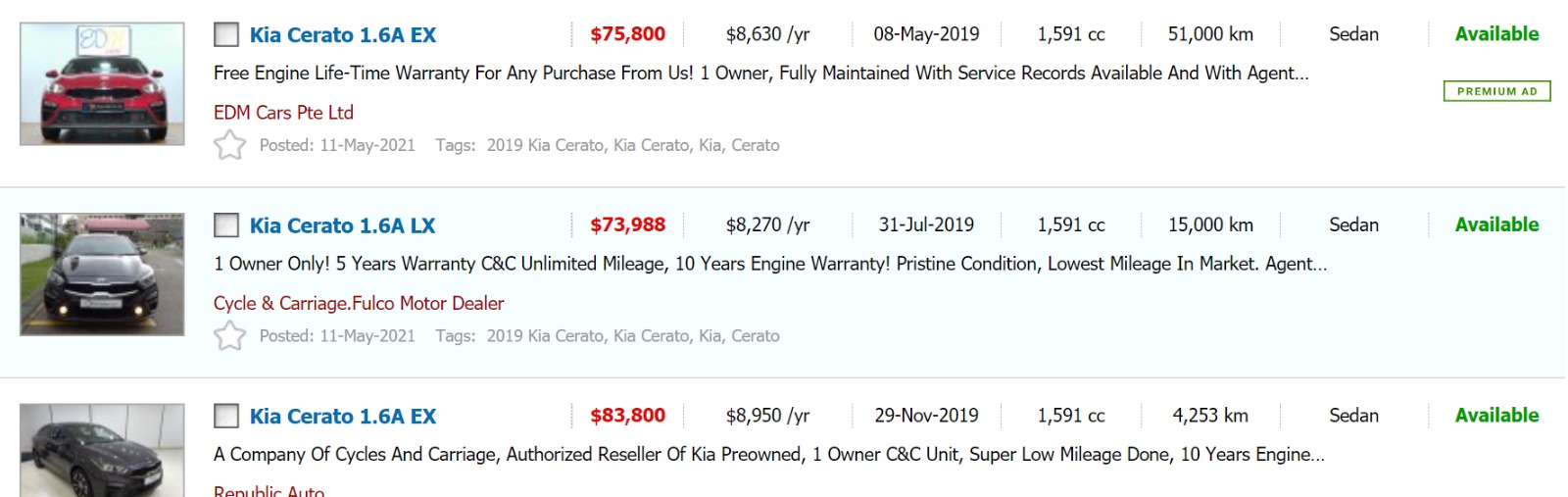Click the '2019 Kia Cerato' tag in first listing
This screenshot has height=497, width=1568.
point(545,145)
